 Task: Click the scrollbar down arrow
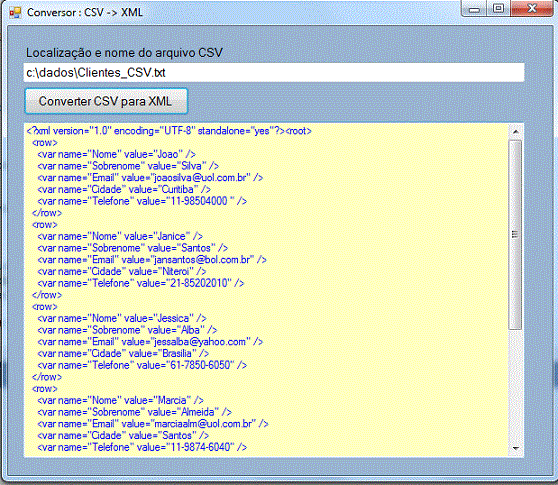[x=516, y=448]
